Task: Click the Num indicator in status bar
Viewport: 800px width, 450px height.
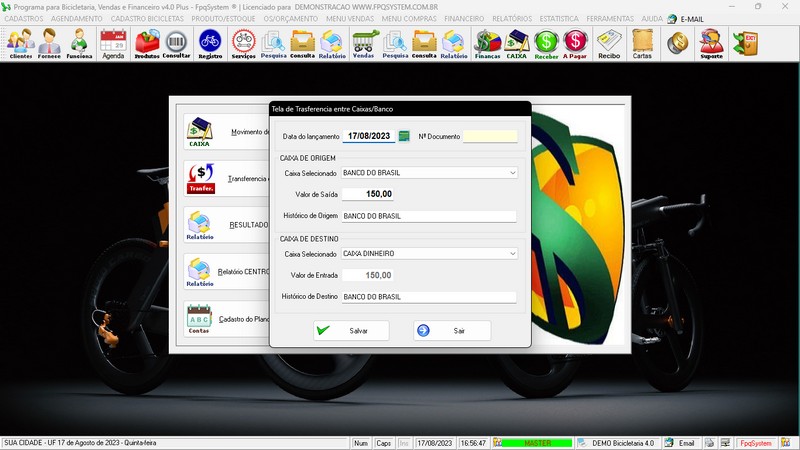Action: click(x=361, y=443)
